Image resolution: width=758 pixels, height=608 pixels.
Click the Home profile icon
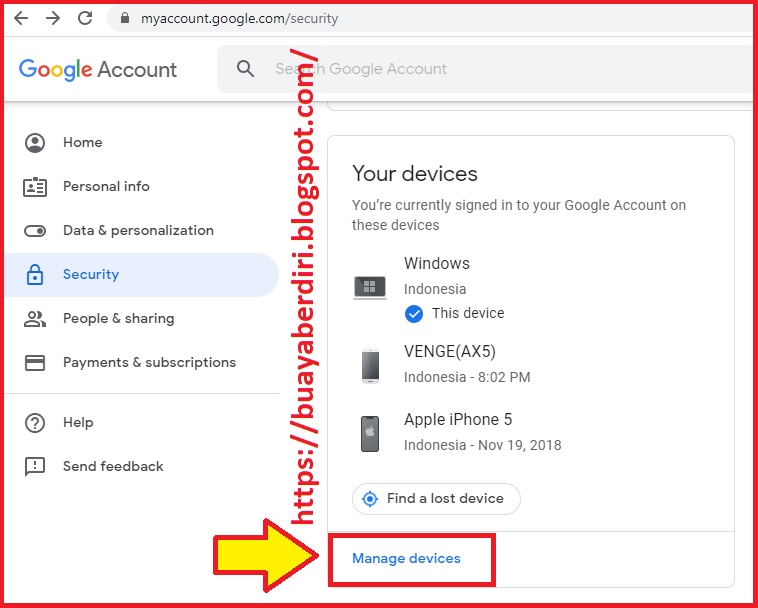pos(35,143)
